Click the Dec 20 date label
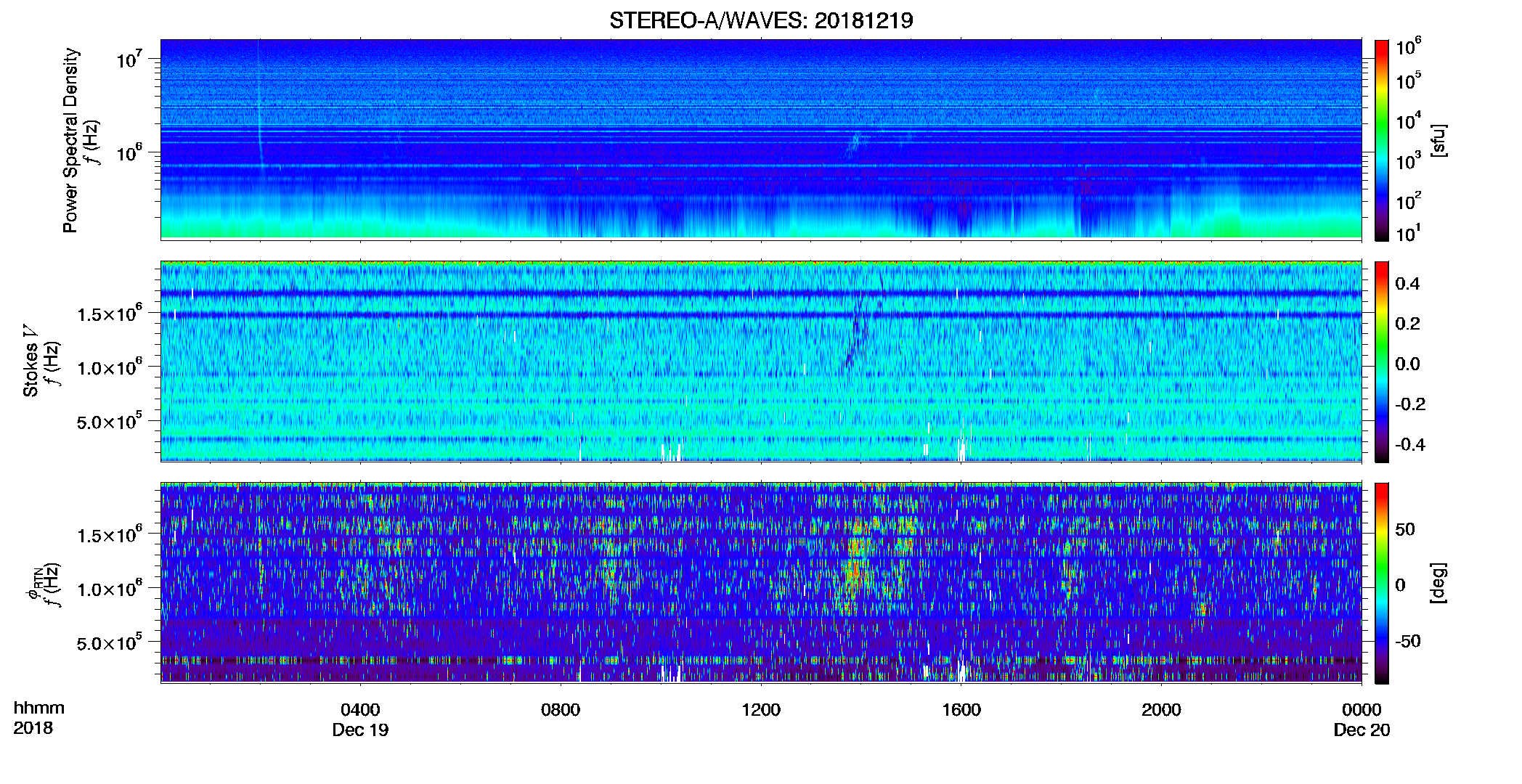The width and height of the screenshot is (1522, 784). point(1362,730)
